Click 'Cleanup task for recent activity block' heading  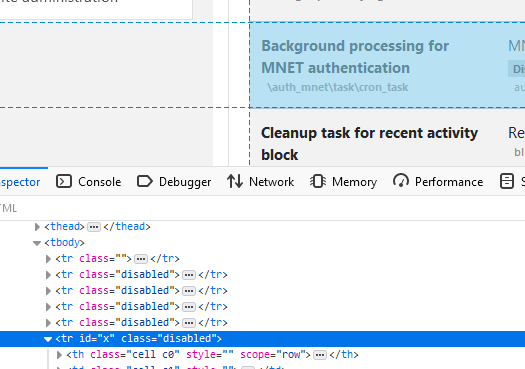click(x=369, y=144)
